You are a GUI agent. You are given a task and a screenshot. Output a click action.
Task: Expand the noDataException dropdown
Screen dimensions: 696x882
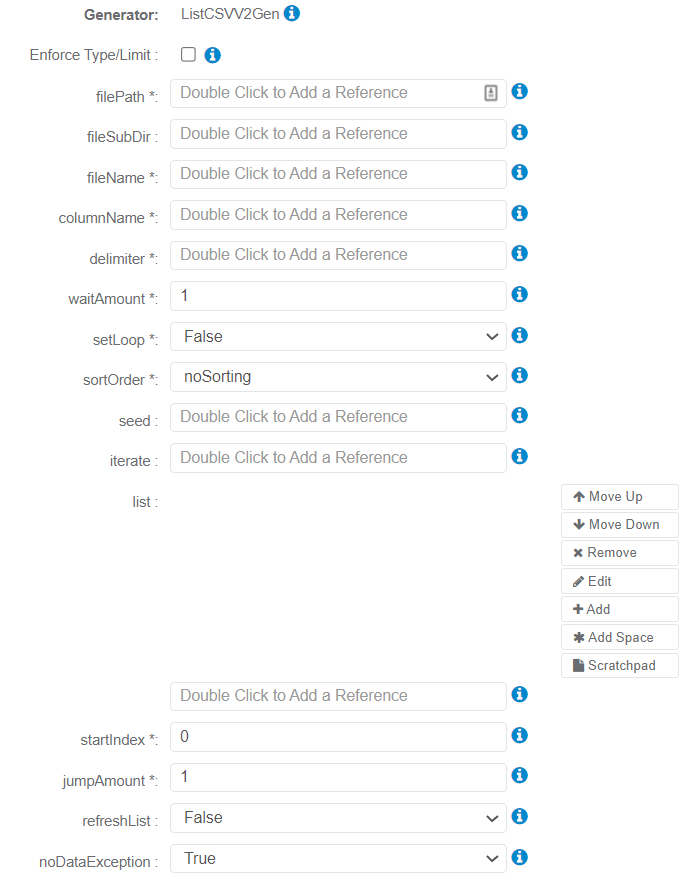tap(338, 858)
